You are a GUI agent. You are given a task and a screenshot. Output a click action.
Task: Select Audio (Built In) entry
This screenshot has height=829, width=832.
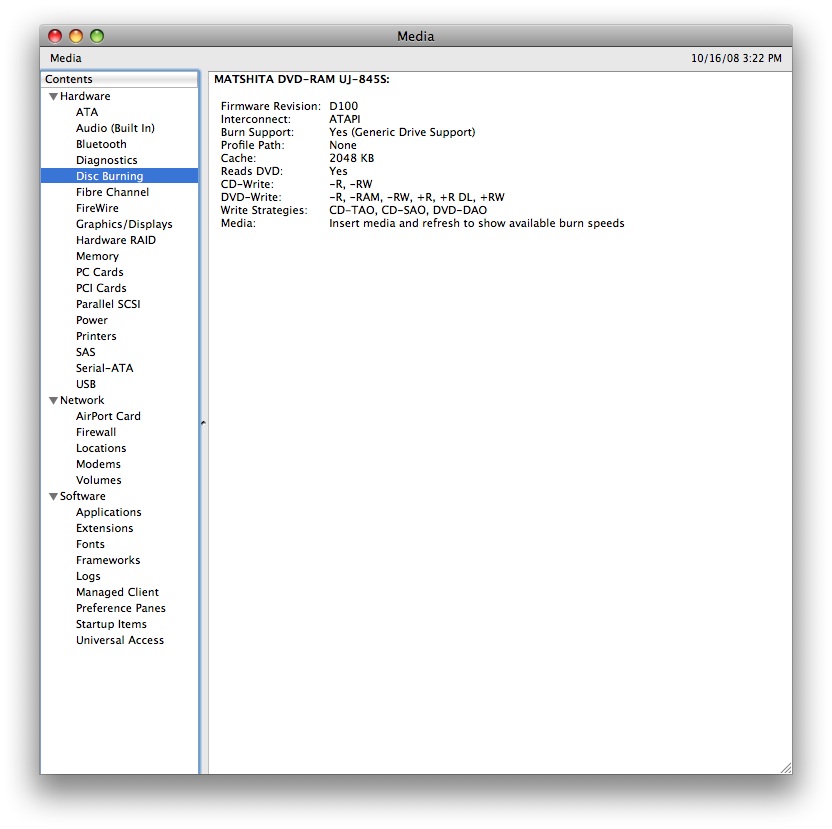115,128
